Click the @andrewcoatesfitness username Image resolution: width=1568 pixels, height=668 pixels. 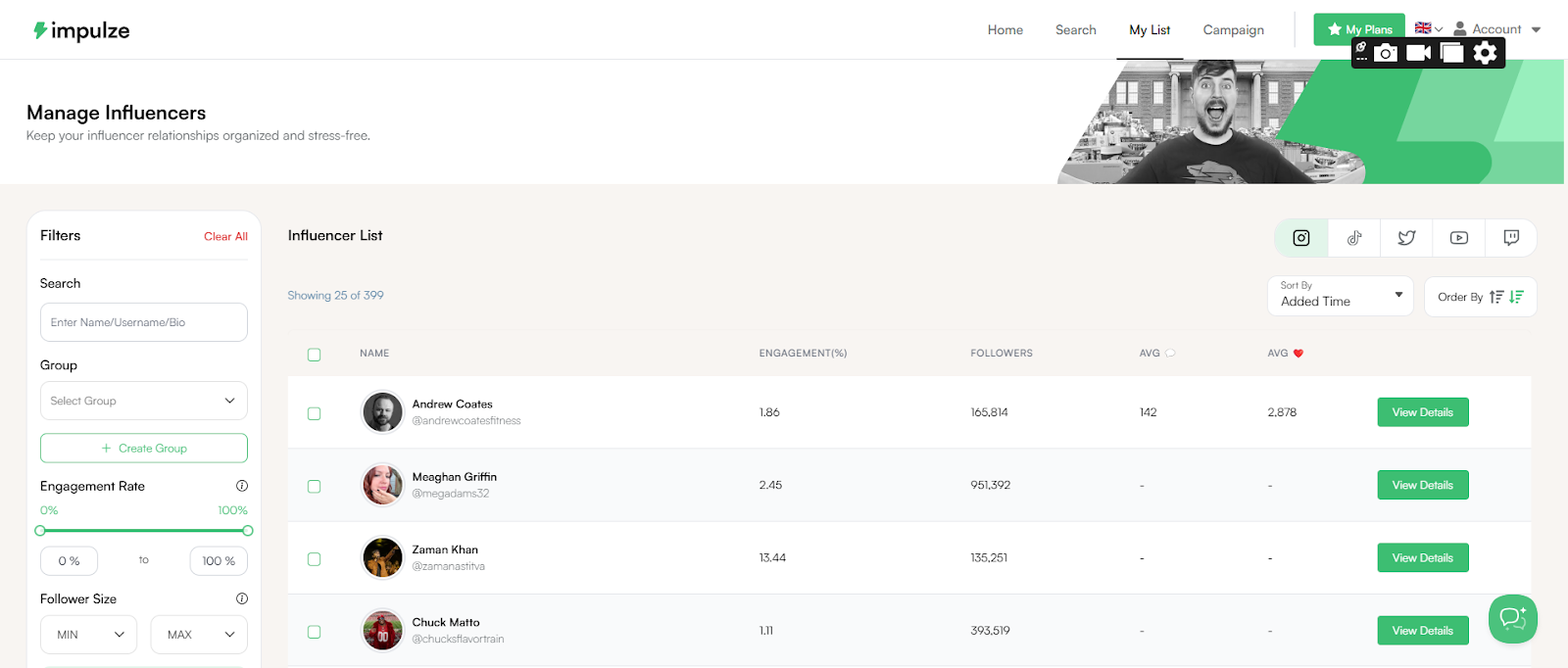coord(466,421)
